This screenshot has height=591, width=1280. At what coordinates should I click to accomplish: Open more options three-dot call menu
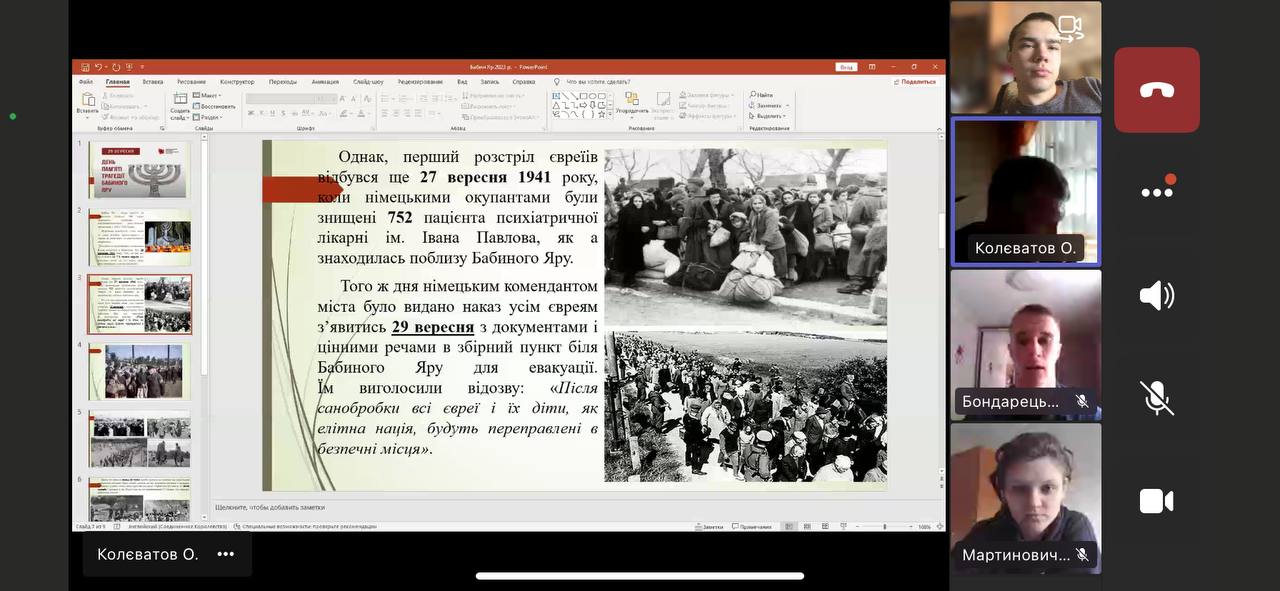click(1156, 192)
